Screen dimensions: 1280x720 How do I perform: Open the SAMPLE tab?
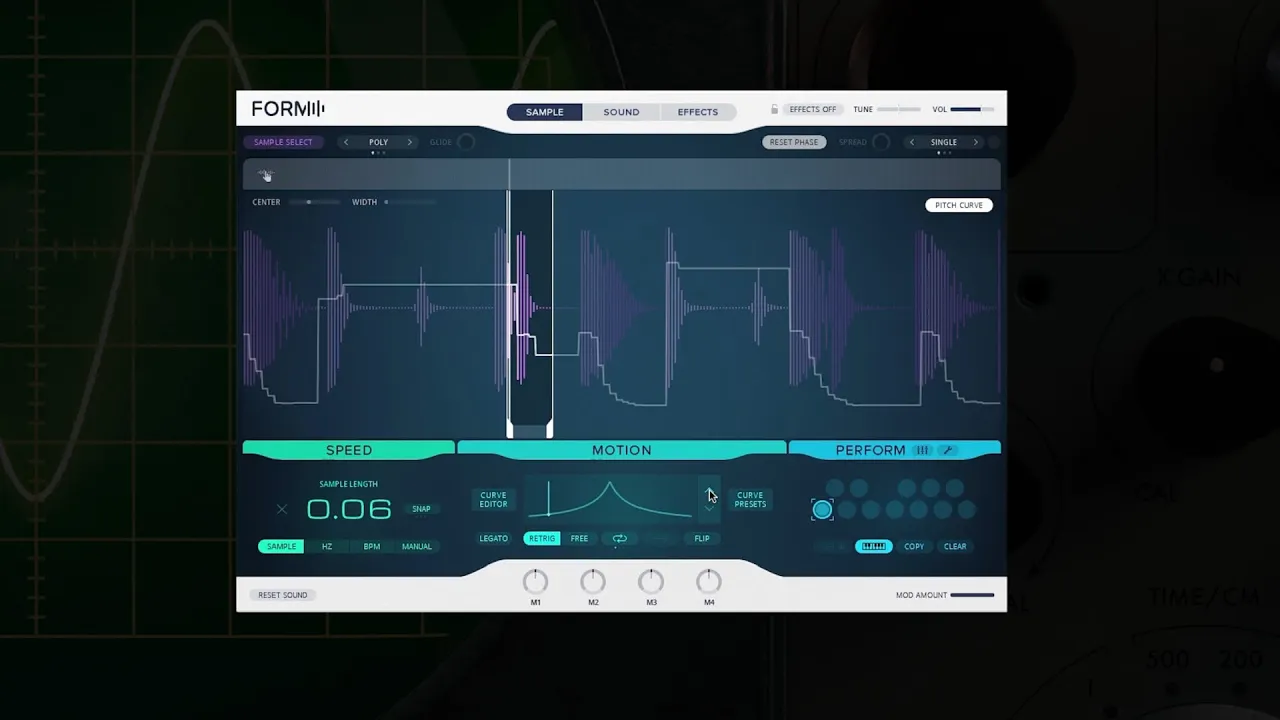click(545, 112)
